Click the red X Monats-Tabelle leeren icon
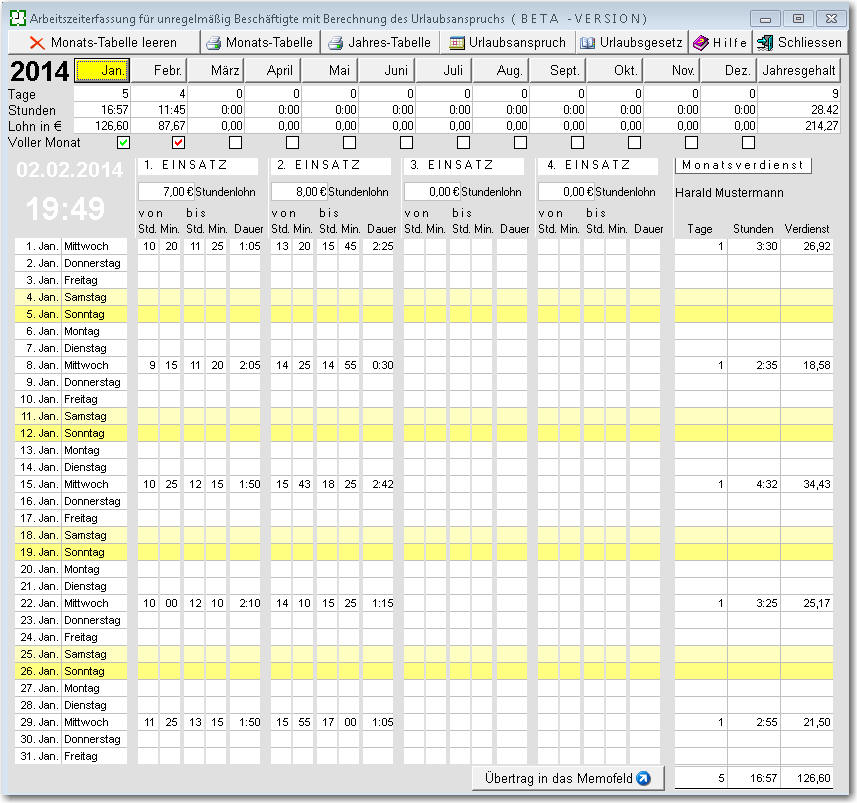This screenshot has width=857, height=803. pyautogui.click(x=37, y=43)
